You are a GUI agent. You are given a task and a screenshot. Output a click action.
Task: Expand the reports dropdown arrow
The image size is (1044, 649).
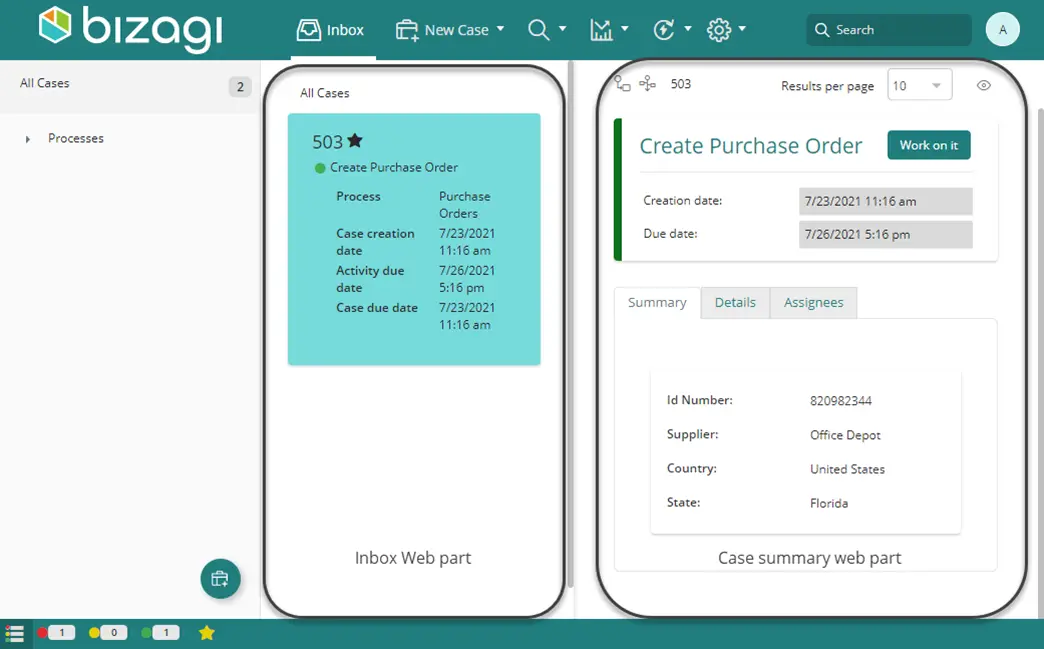coord(625,29)
